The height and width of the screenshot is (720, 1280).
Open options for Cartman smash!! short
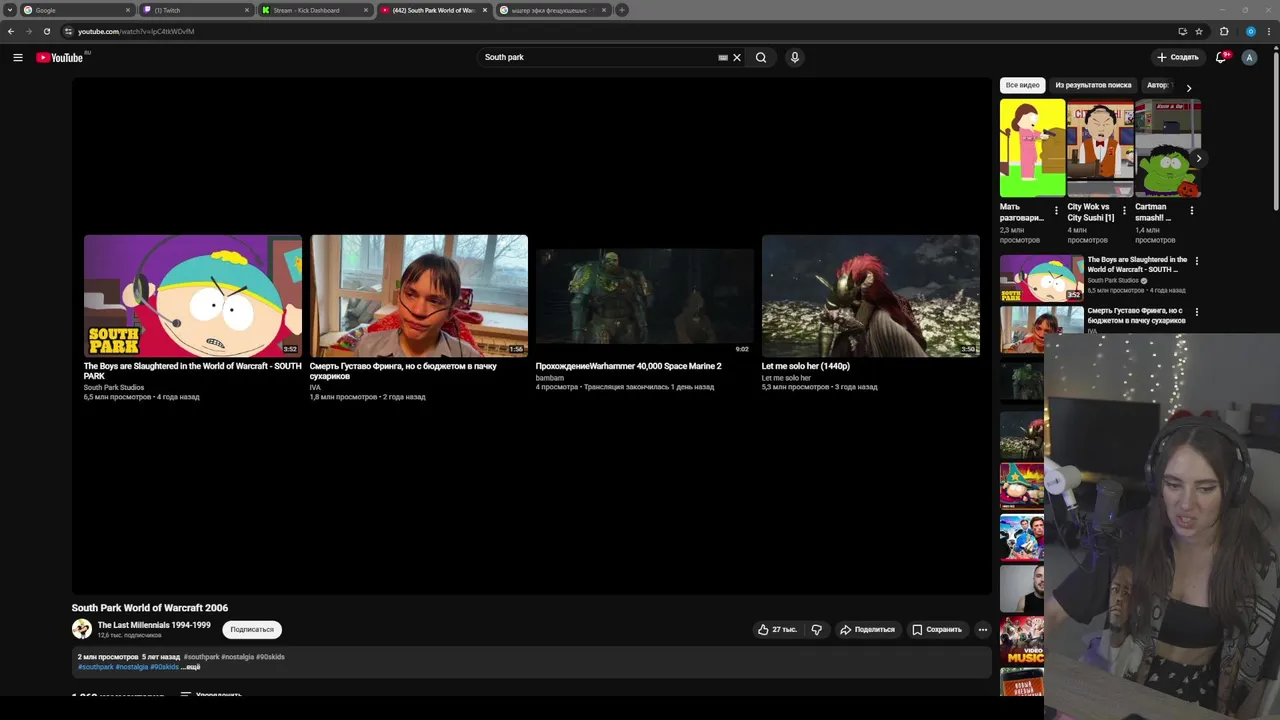[1191, 211]
